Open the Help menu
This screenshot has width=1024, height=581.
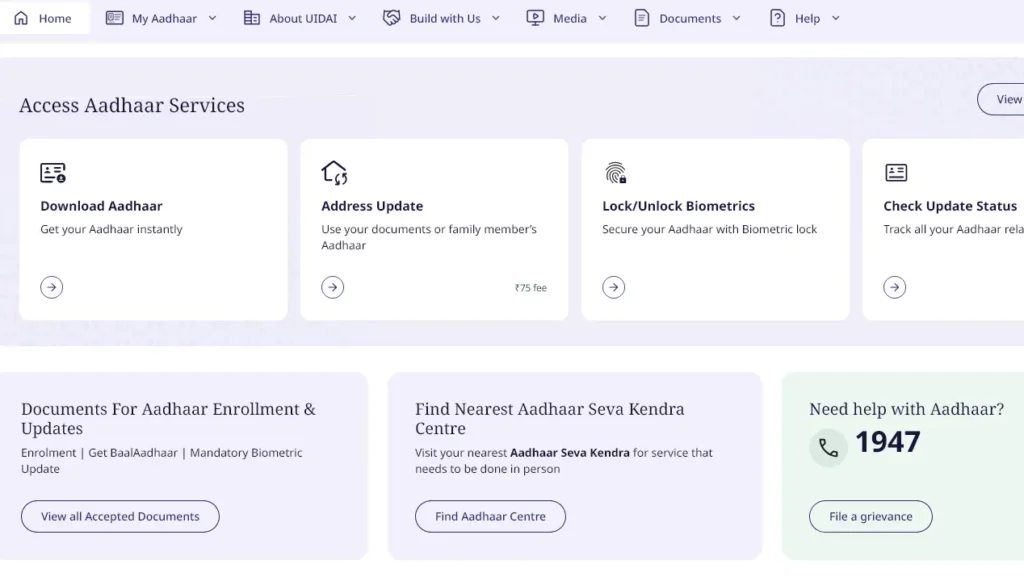click(805, 18)
